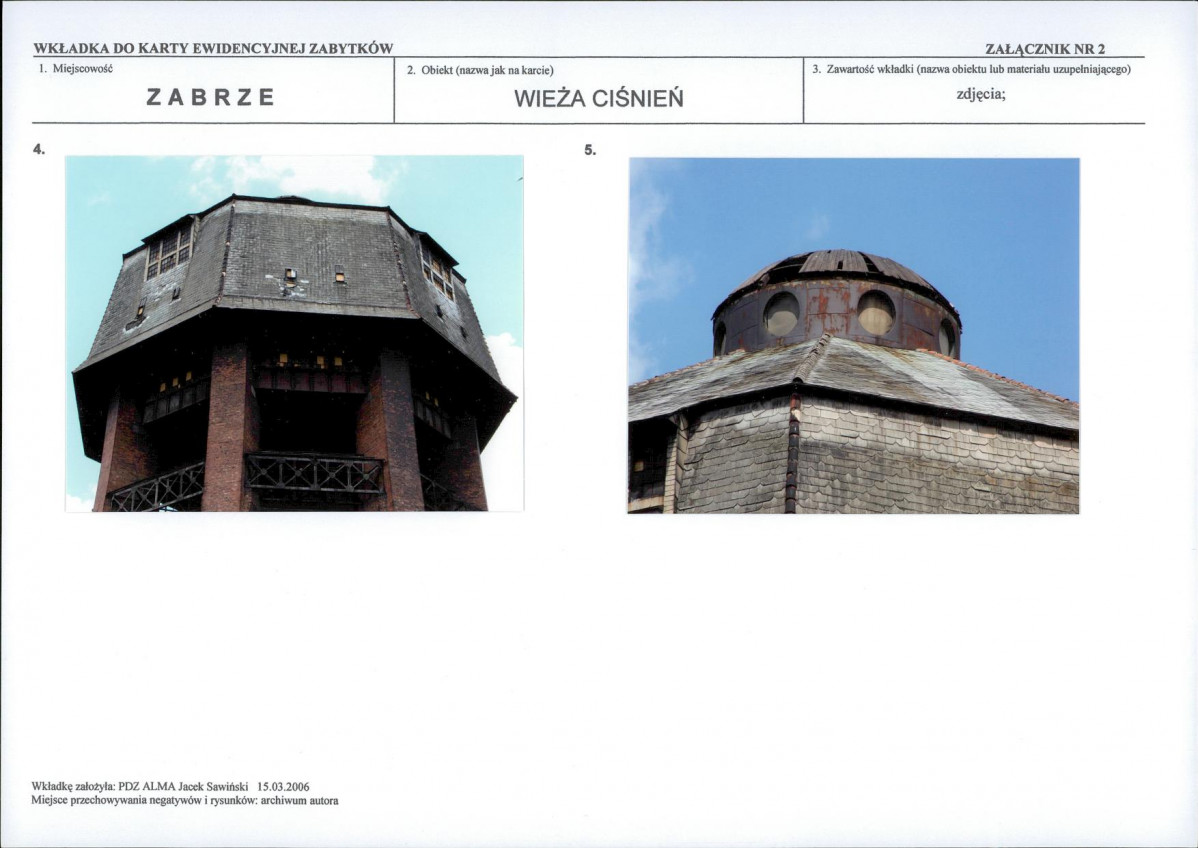The image size is (1198, 848).
Task: Click the water tower photo numbered 4
Action: (x=294, y=333)
